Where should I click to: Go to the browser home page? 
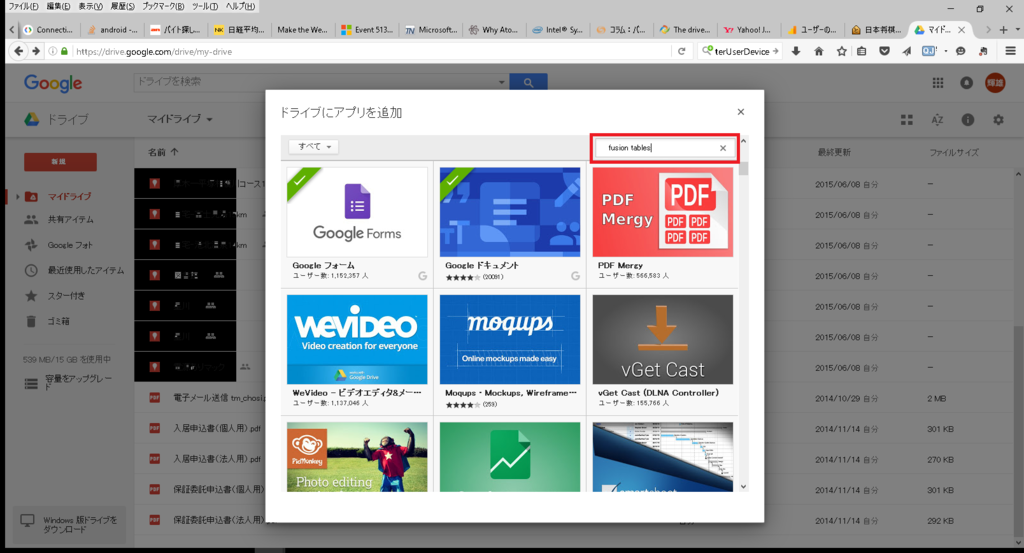tap(818, 51)
